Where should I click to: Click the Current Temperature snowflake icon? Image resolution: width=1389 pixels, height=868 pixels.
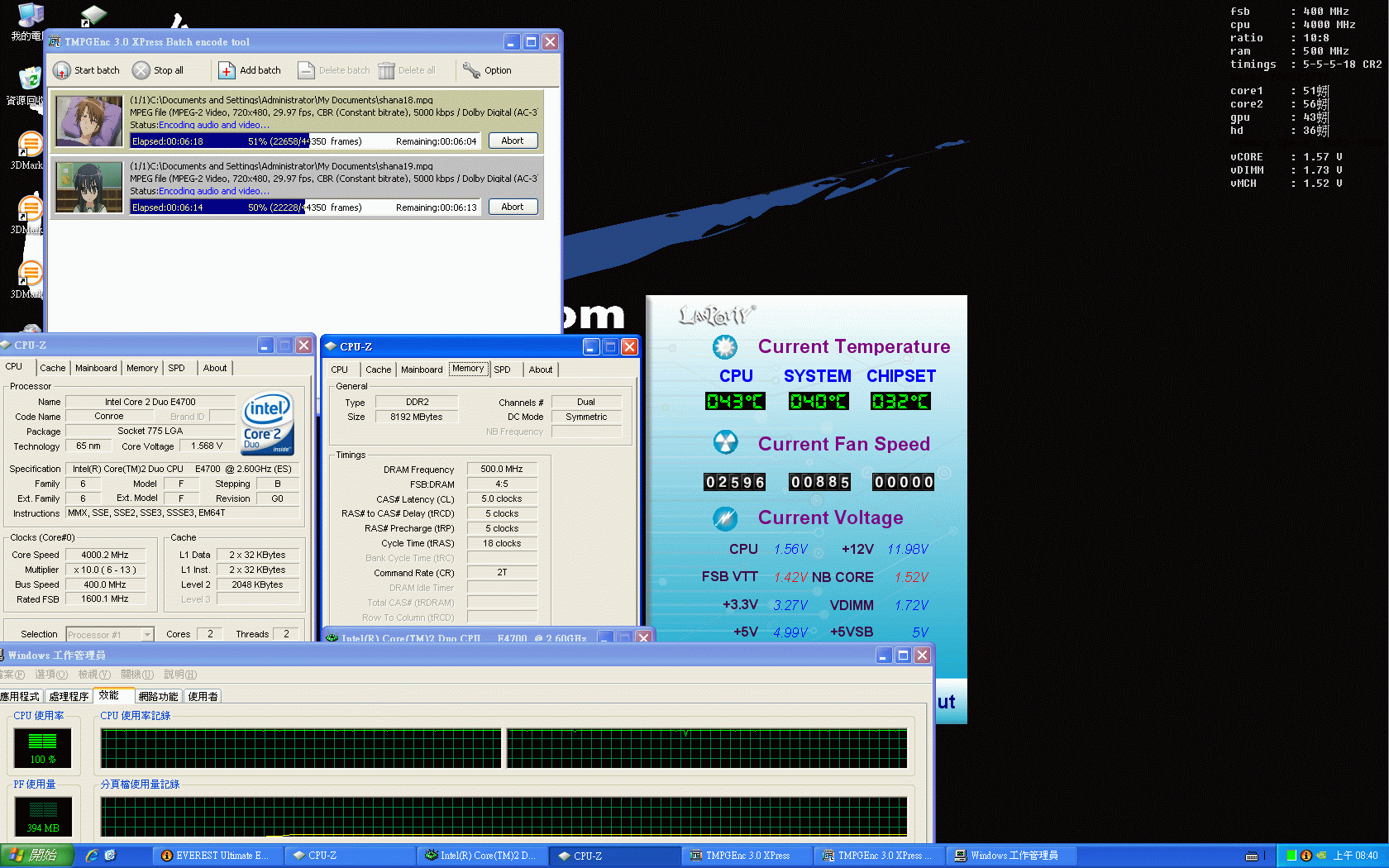725,347
